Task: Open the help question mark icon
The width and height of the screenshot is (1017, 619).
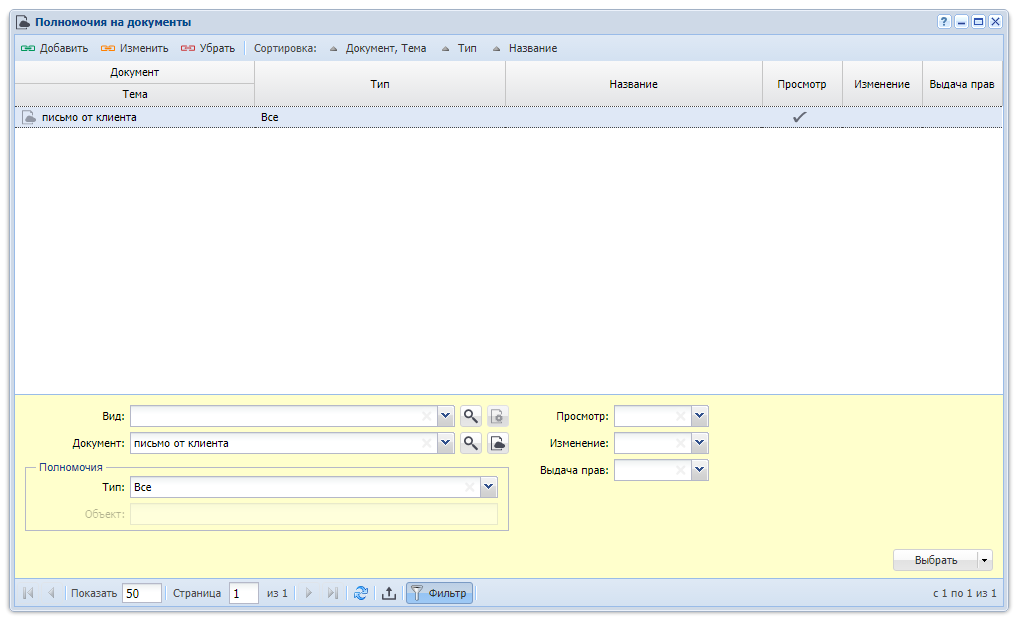Action: 944,21
